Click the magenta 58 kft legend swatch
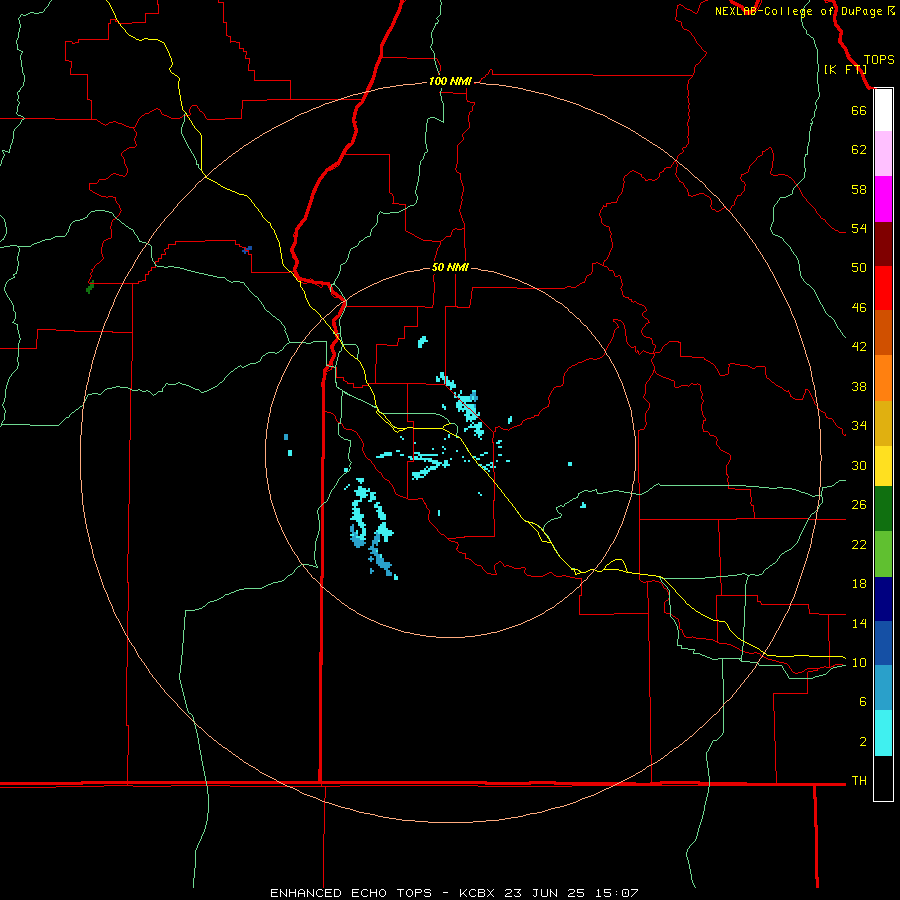Image resolution: width=900 pixels, height=900 pixels. (x=883, y=199)
